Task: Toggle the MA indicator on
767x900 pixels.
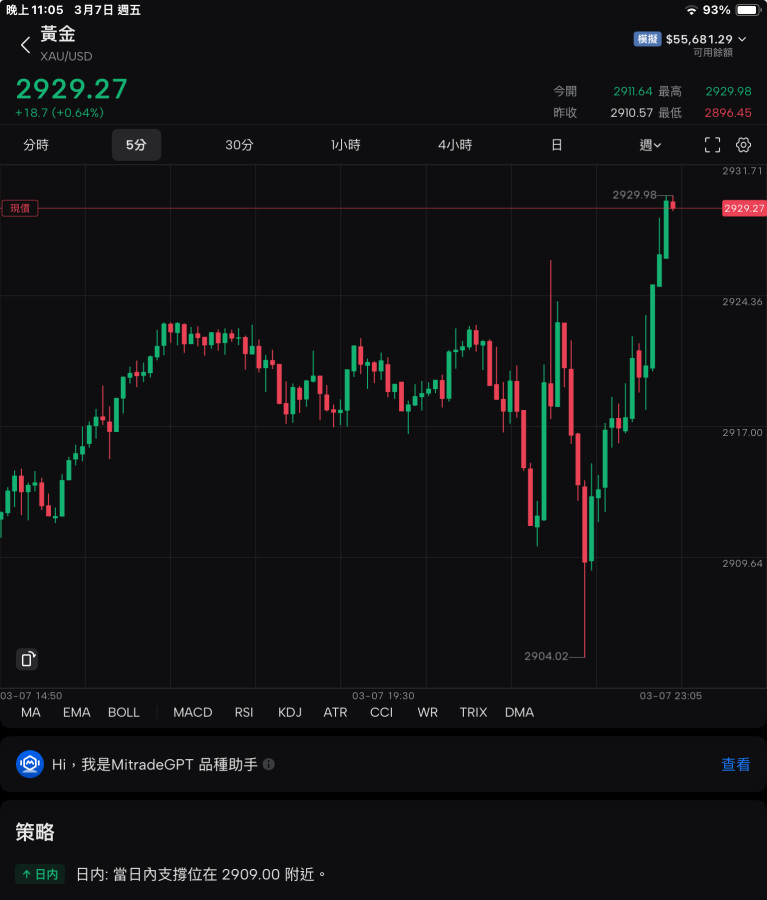Action: pyautogui.click(x=31, y=712)
